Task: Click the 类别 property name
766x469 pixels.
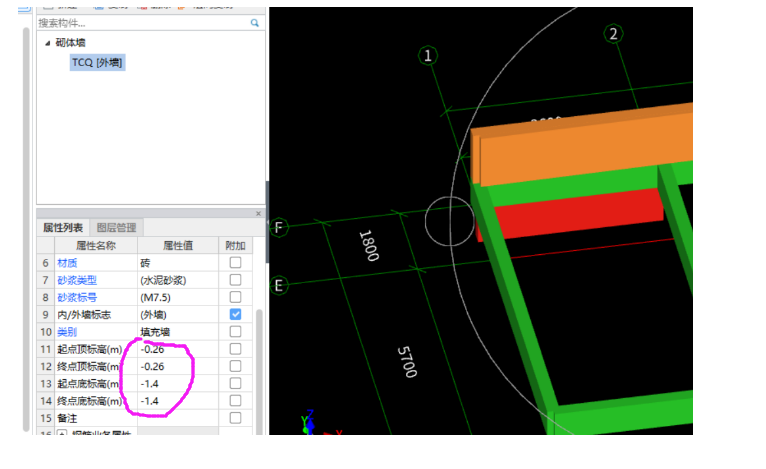Action: click(67, 332)
